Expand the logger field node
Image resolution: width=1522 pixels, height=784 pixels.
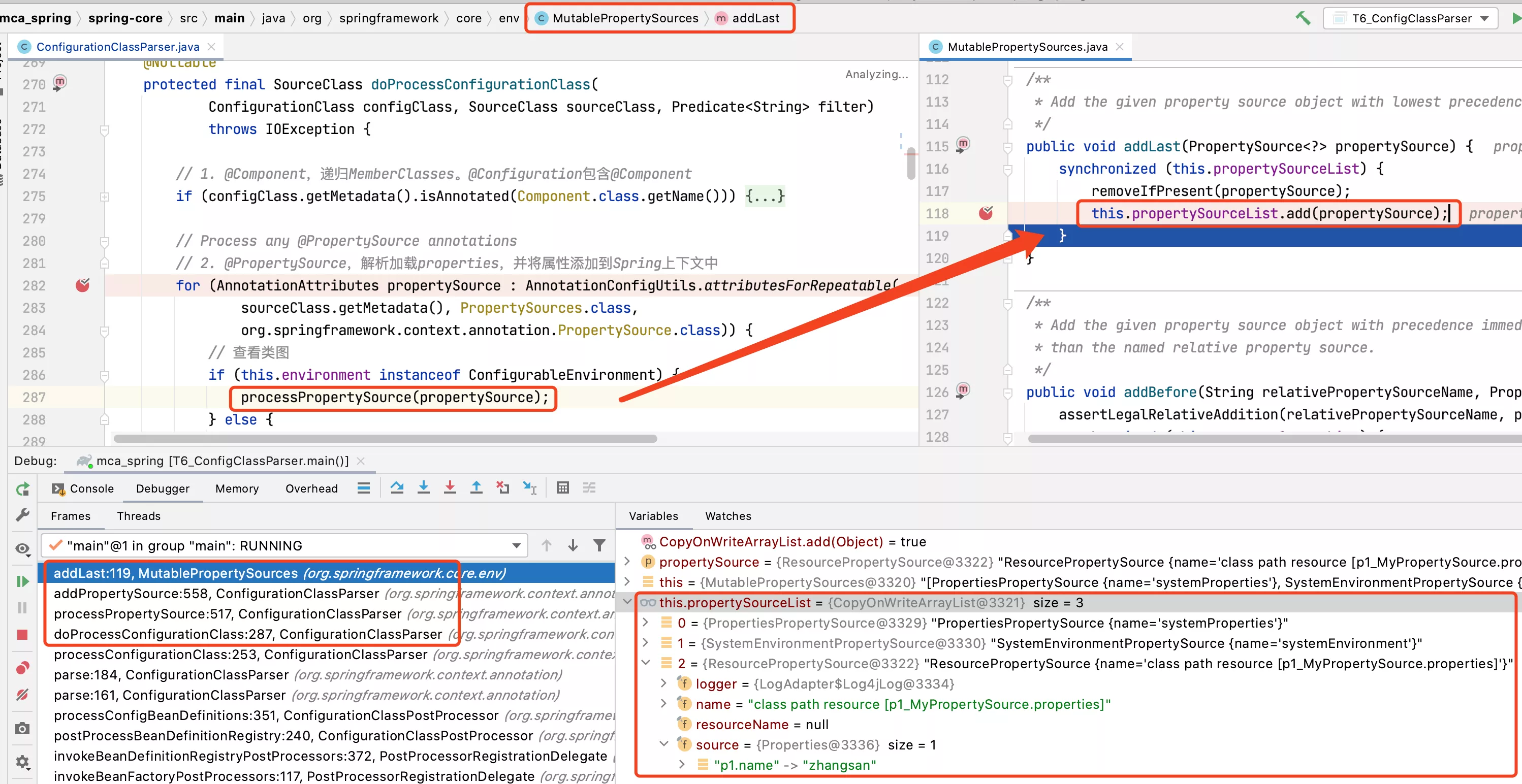pos(663,683)
